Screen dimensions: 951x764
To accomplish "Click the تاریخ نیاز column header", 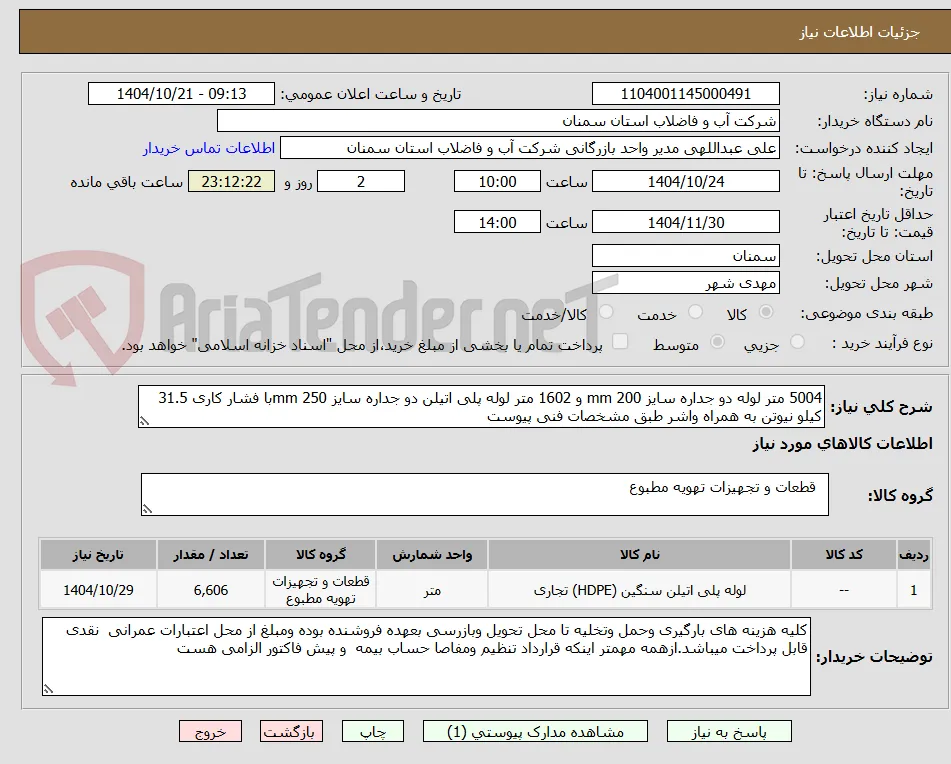I will click(x=98, y=554).
